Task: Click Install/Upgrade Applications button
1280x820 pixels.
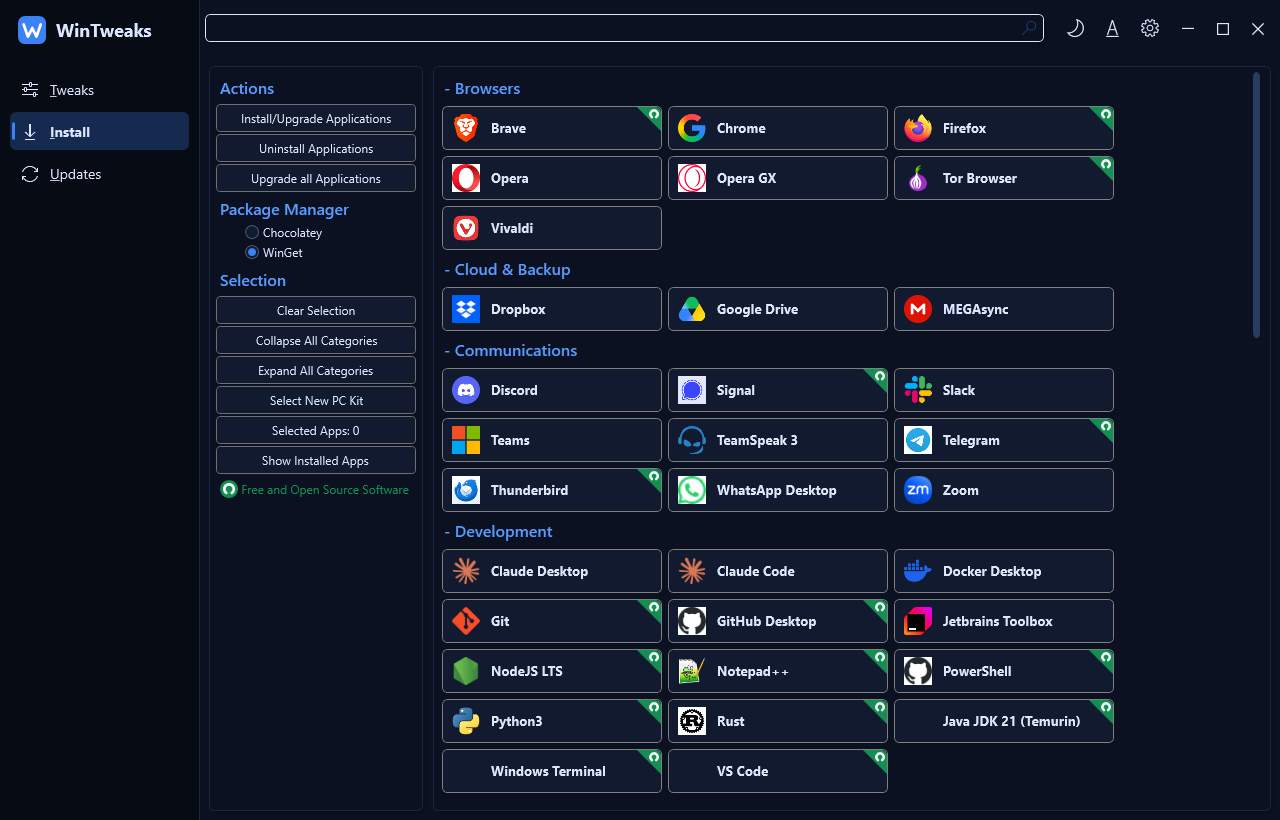Action: coord(316,118)
